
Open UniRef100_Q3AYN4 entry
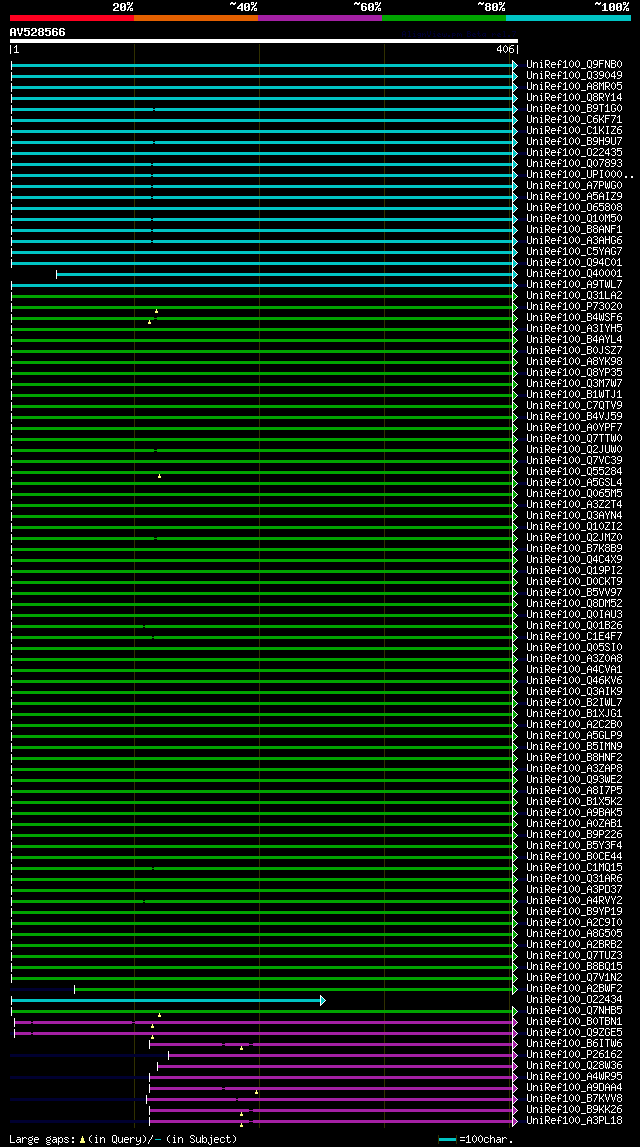[574, 516]
